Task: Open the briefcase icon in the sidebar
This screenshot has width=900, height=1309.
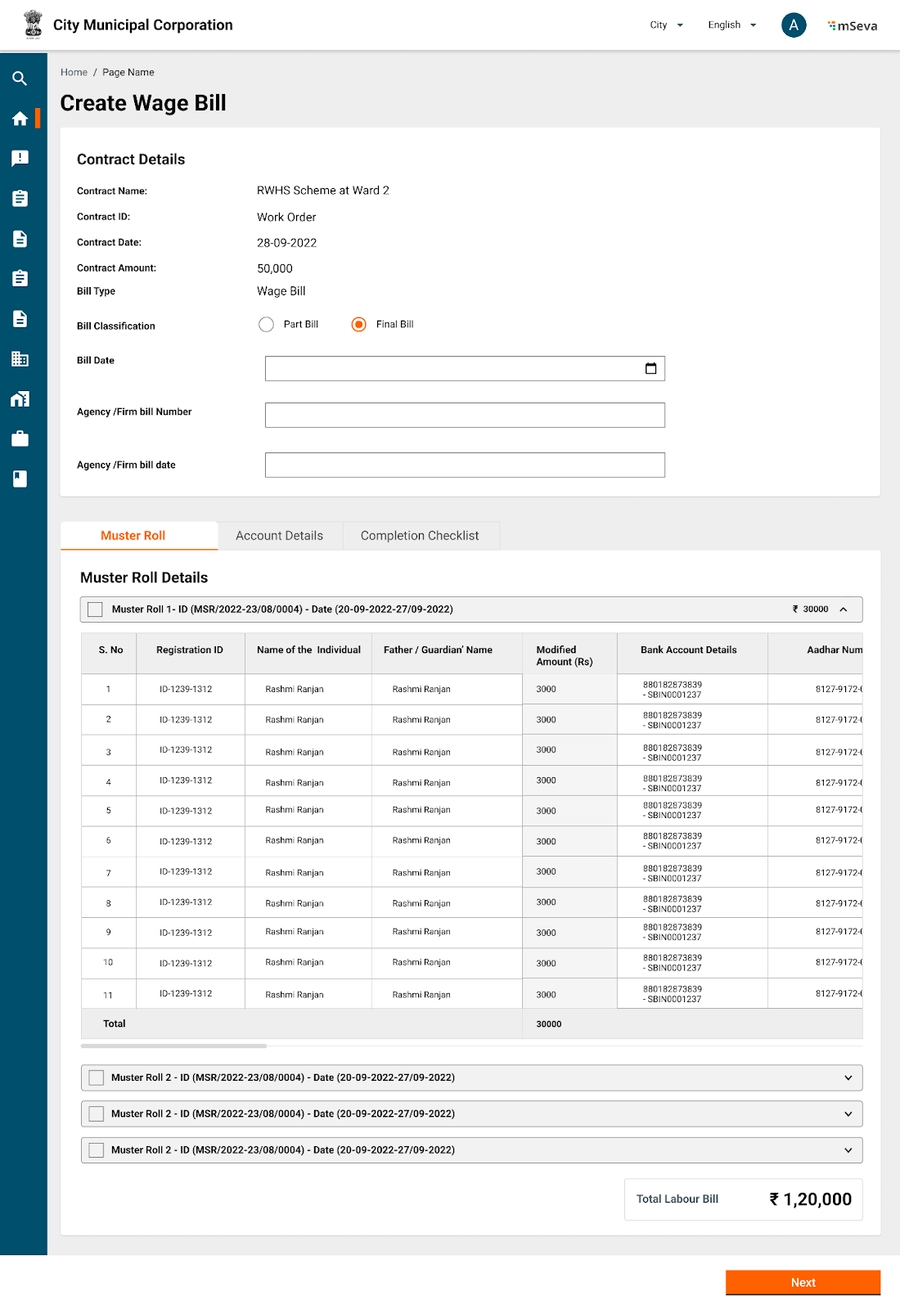Action: pos(19,439)
